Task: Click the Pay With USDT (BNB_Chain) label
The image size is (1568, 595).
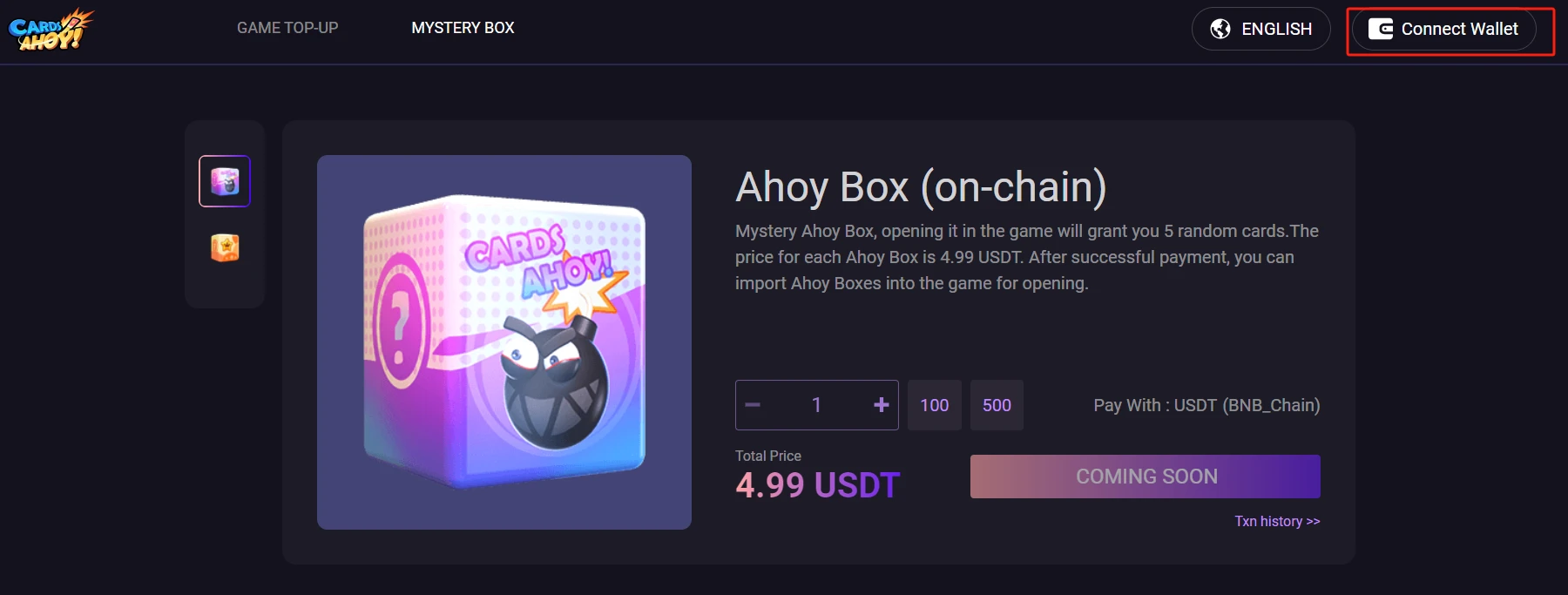Action: coord(1206,405)
